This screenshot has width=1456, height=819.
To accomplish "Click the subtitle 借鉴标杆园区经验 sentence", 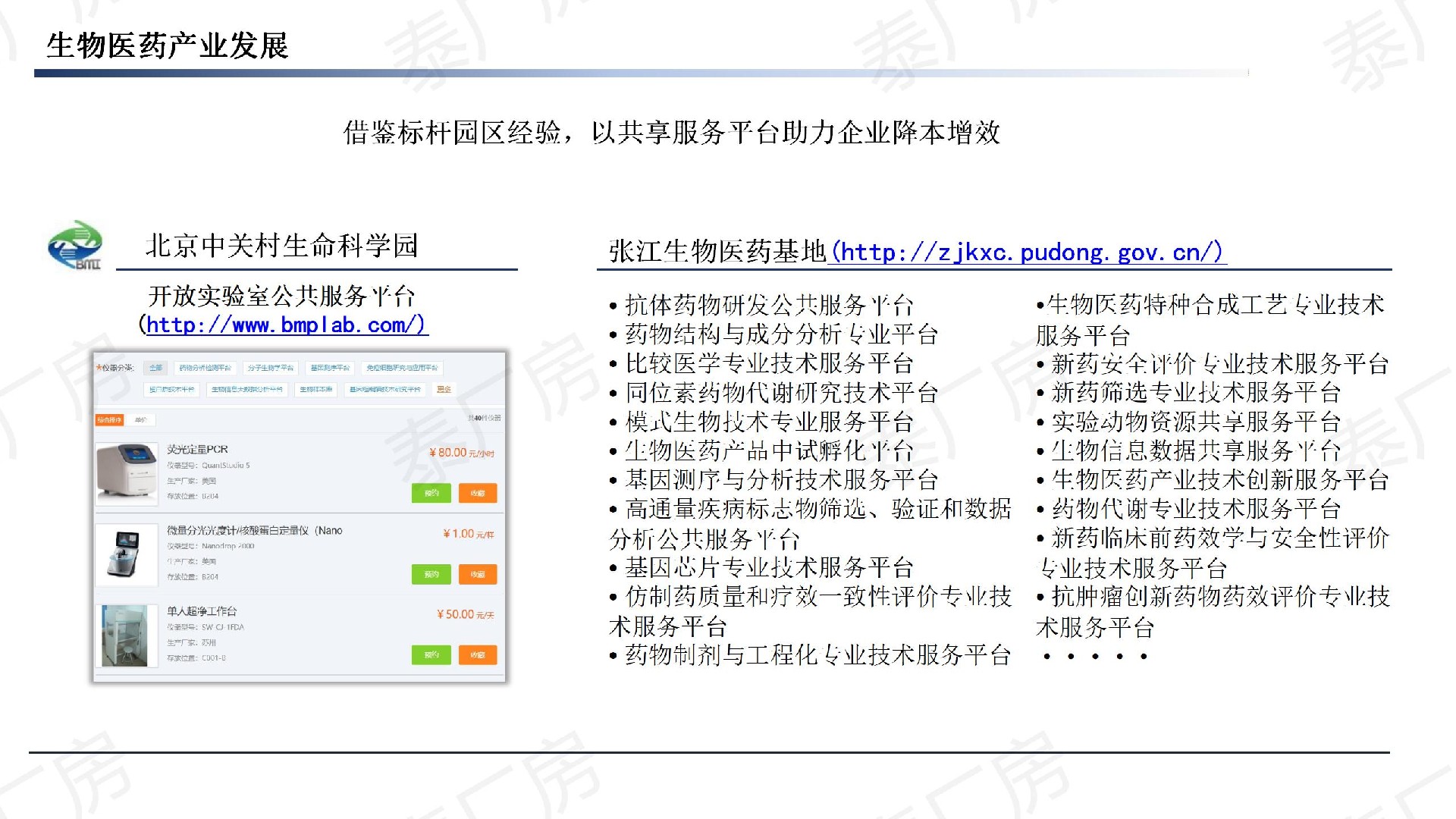I will tap(672, 133).
